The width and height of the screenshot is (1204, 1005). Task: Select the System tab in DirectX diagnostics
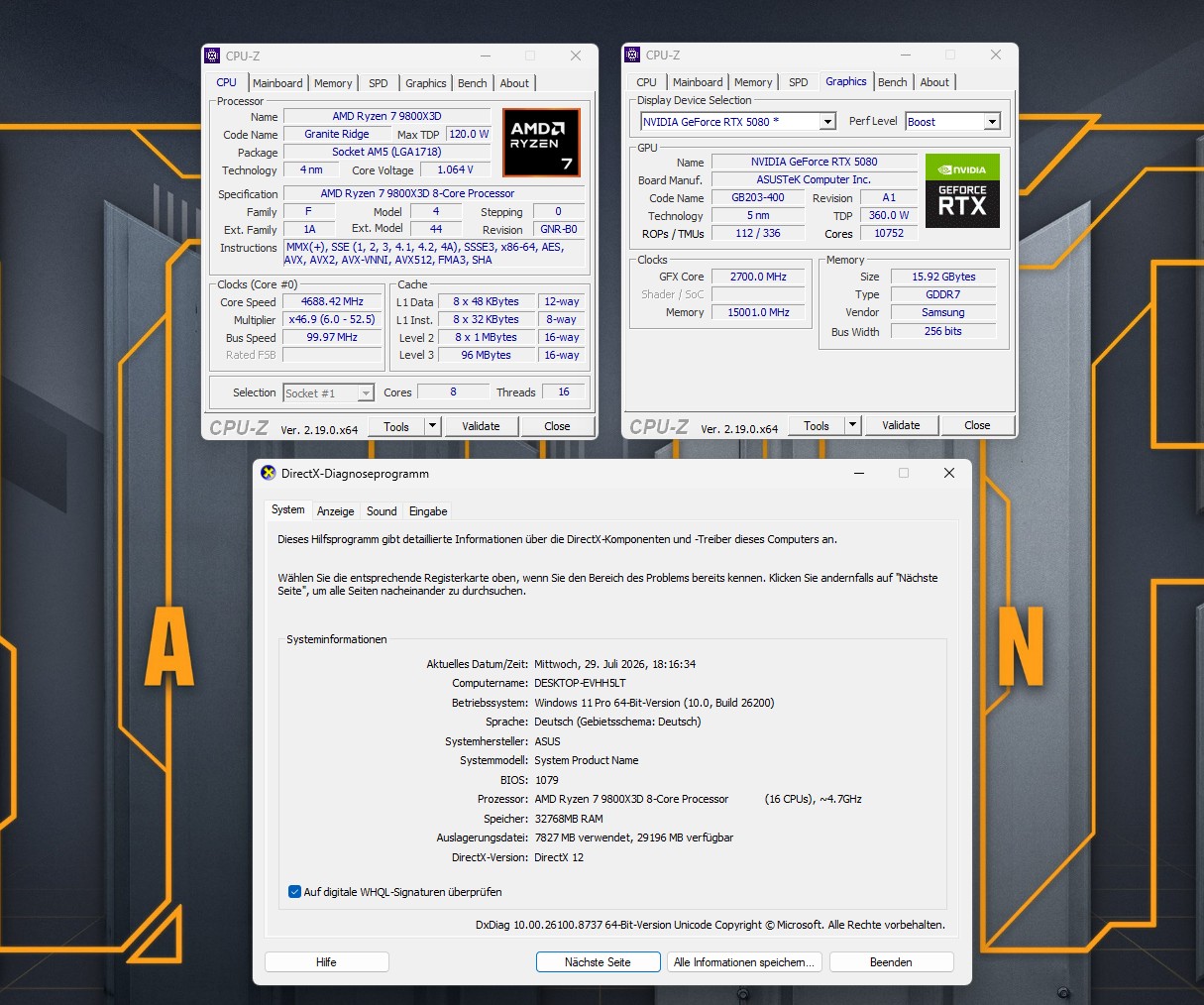[x=288, y=509]
